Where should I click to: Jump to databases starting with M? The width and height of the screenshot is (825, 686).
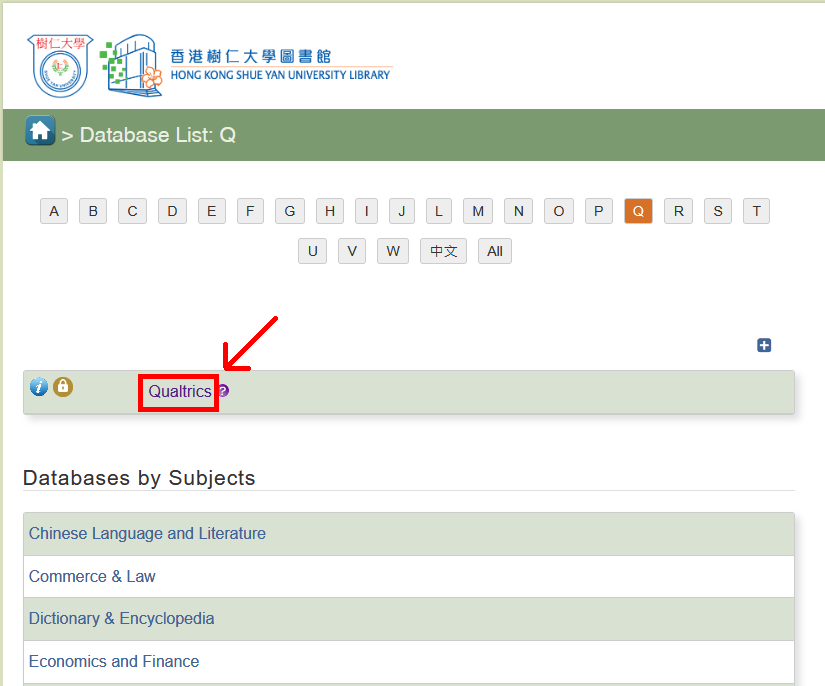pos(478,211)
